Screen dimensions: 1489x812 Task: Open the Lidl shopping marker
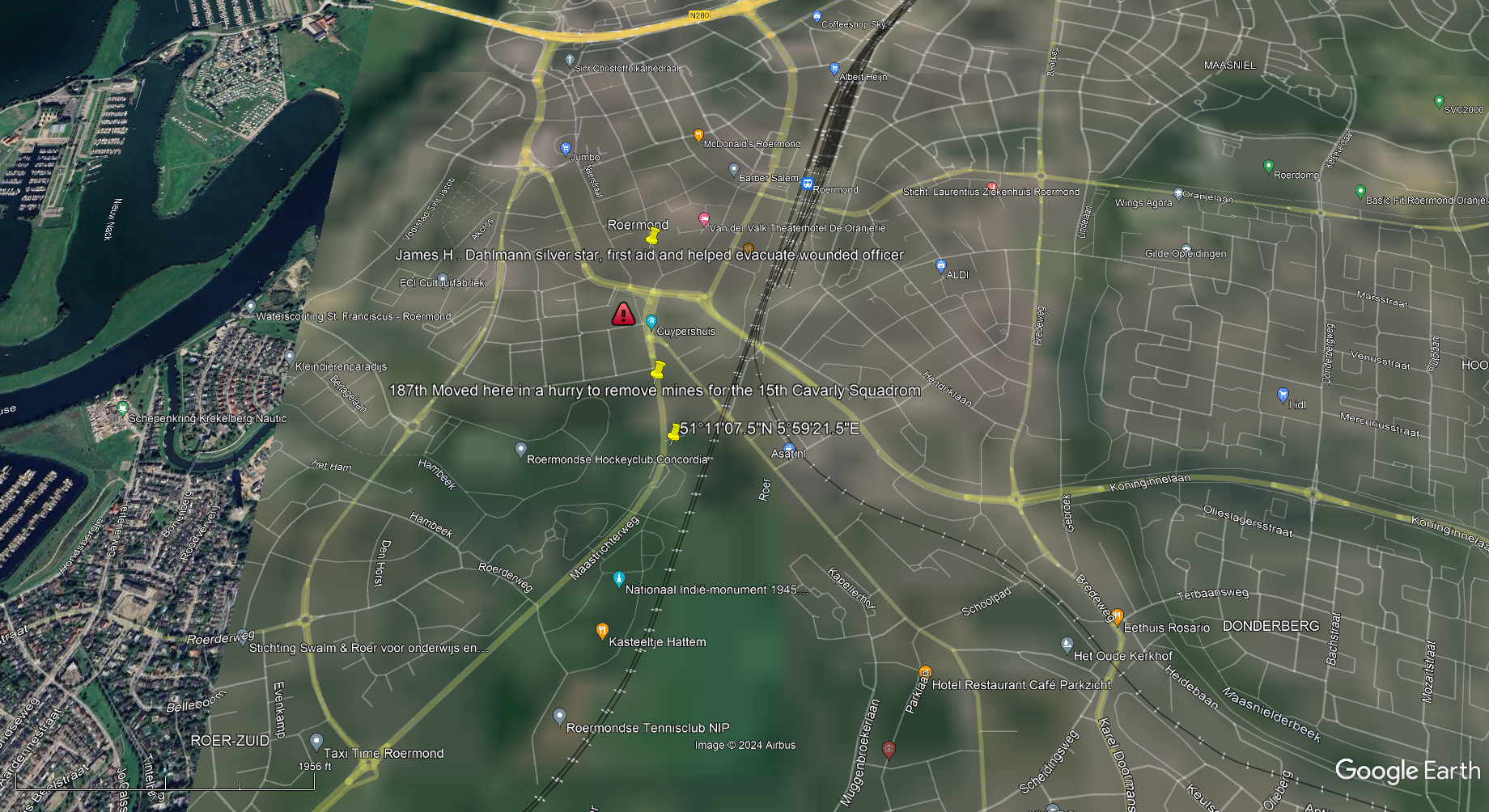tap(1282, 395)
